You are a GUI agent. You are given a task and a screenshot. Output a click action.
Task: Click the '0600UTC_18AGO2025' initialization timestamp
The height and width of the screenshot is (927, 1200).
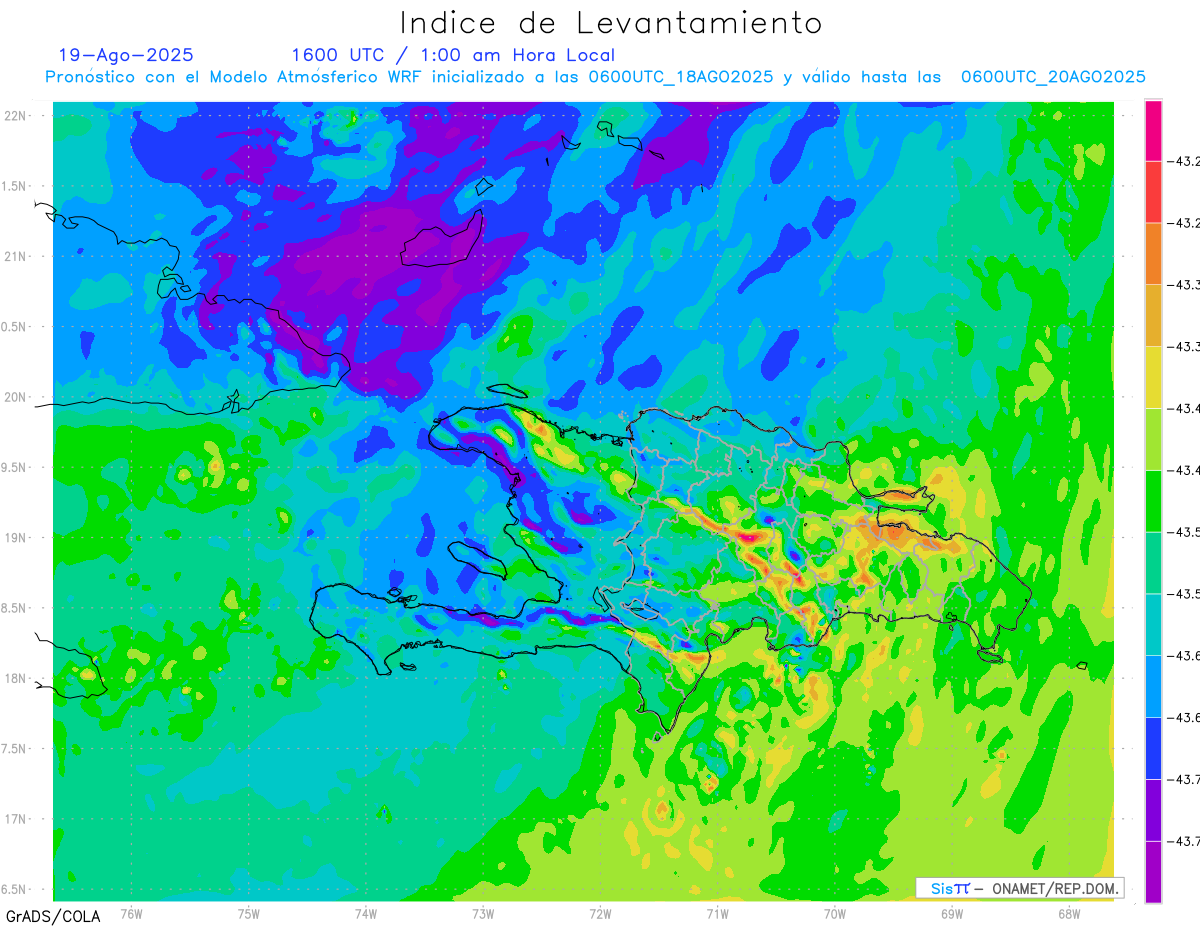tap(681, 77)
